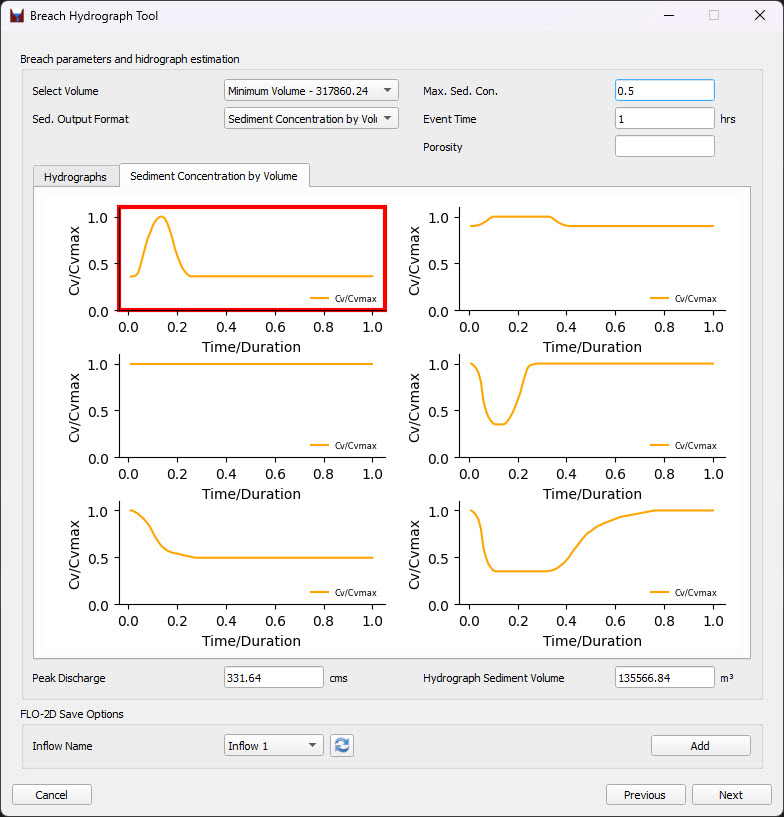Close the Breach Hydrograph Tool window
784x817 pixels.
[x=759, y=16]
